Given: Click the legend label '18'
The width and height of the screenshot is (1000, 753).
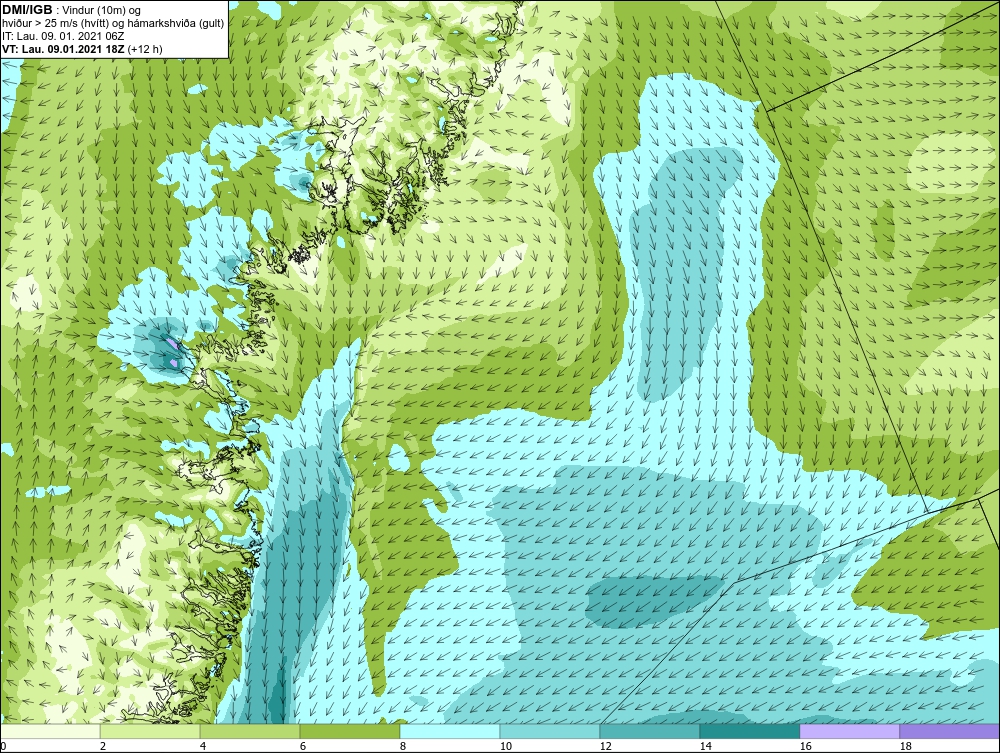Looking at the screenshot, I should point(905,746).
